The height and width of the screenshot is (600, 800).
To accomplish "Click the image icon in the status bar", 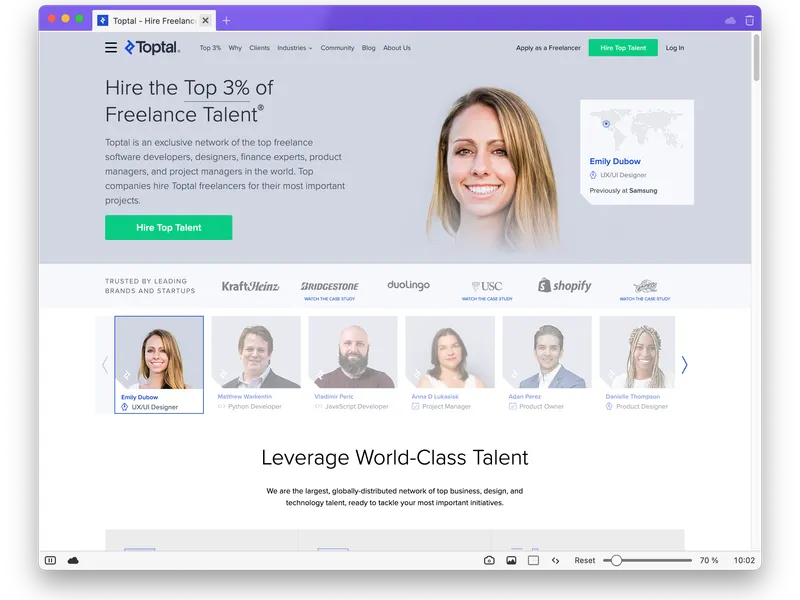I will [x=511, y=560].
